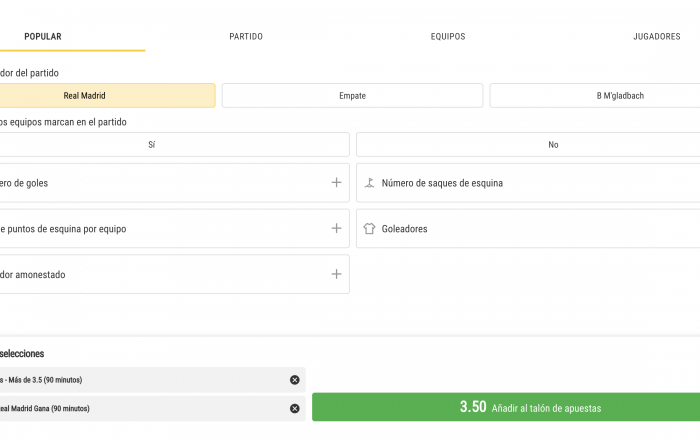Open the POPULAR tab
700x441 pixels.
(x=43, y=37)
